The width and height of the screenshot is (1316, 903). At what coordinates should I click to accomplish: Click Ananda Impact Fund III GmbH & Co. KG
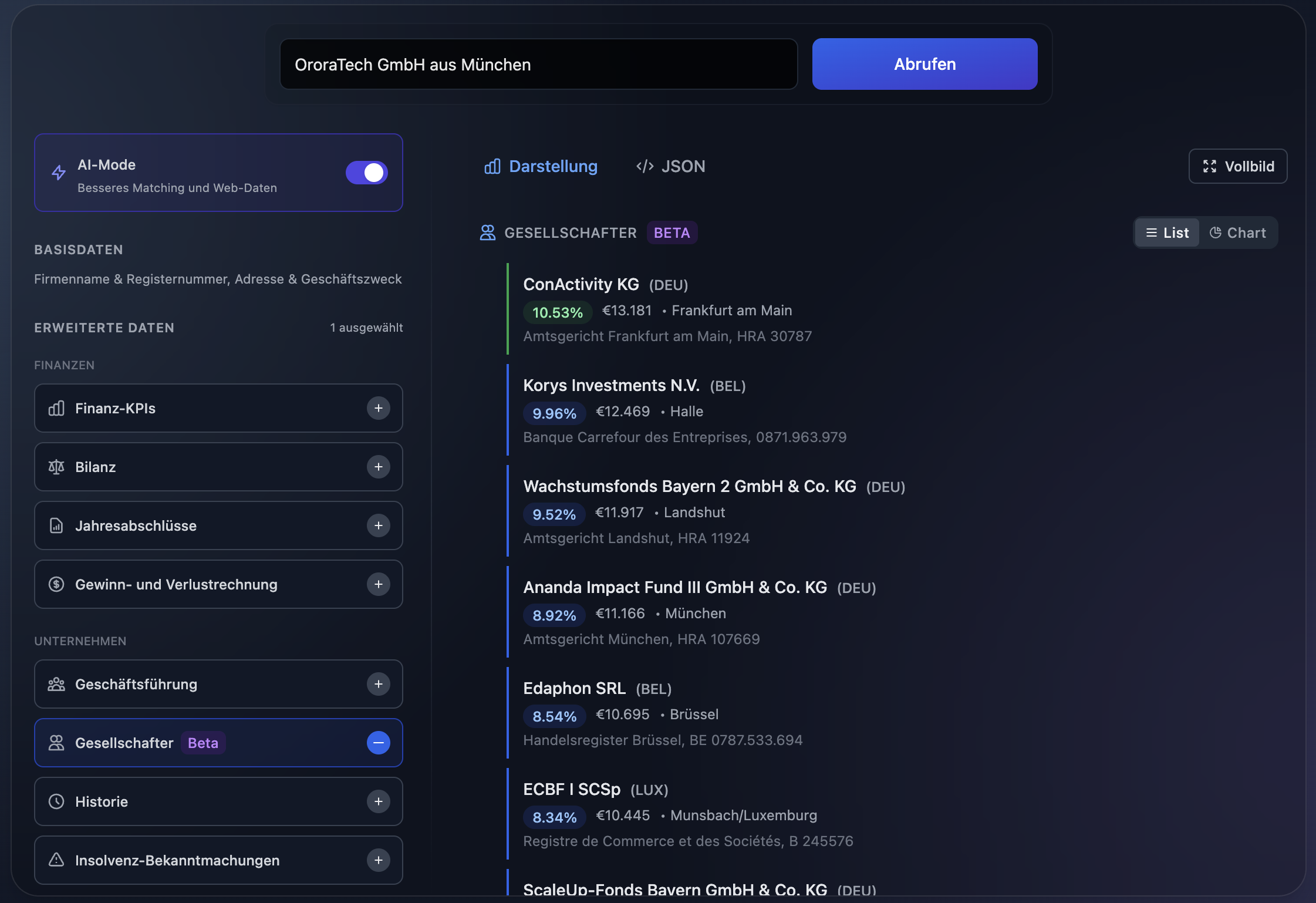tap(675, 587)
